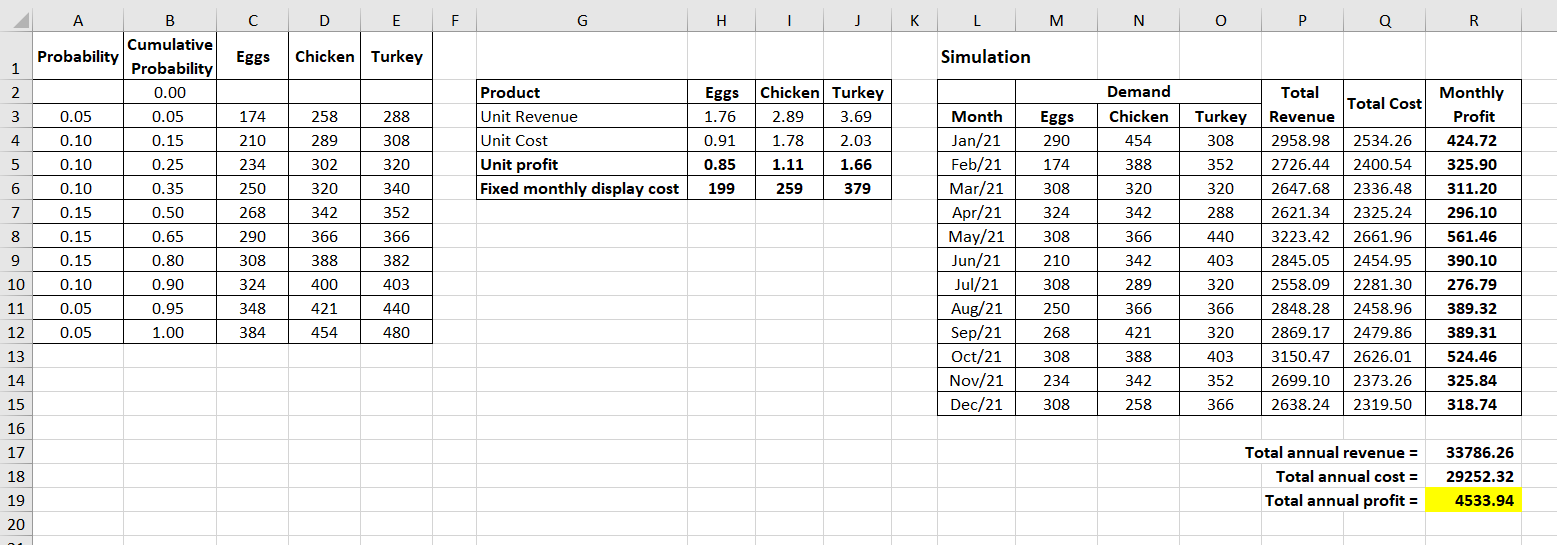Click the Jan/21 total revenue cell 2958.98
The width and height of the screenshot is (1557, 545).
pyautogui.click(x=1301, y=140)
